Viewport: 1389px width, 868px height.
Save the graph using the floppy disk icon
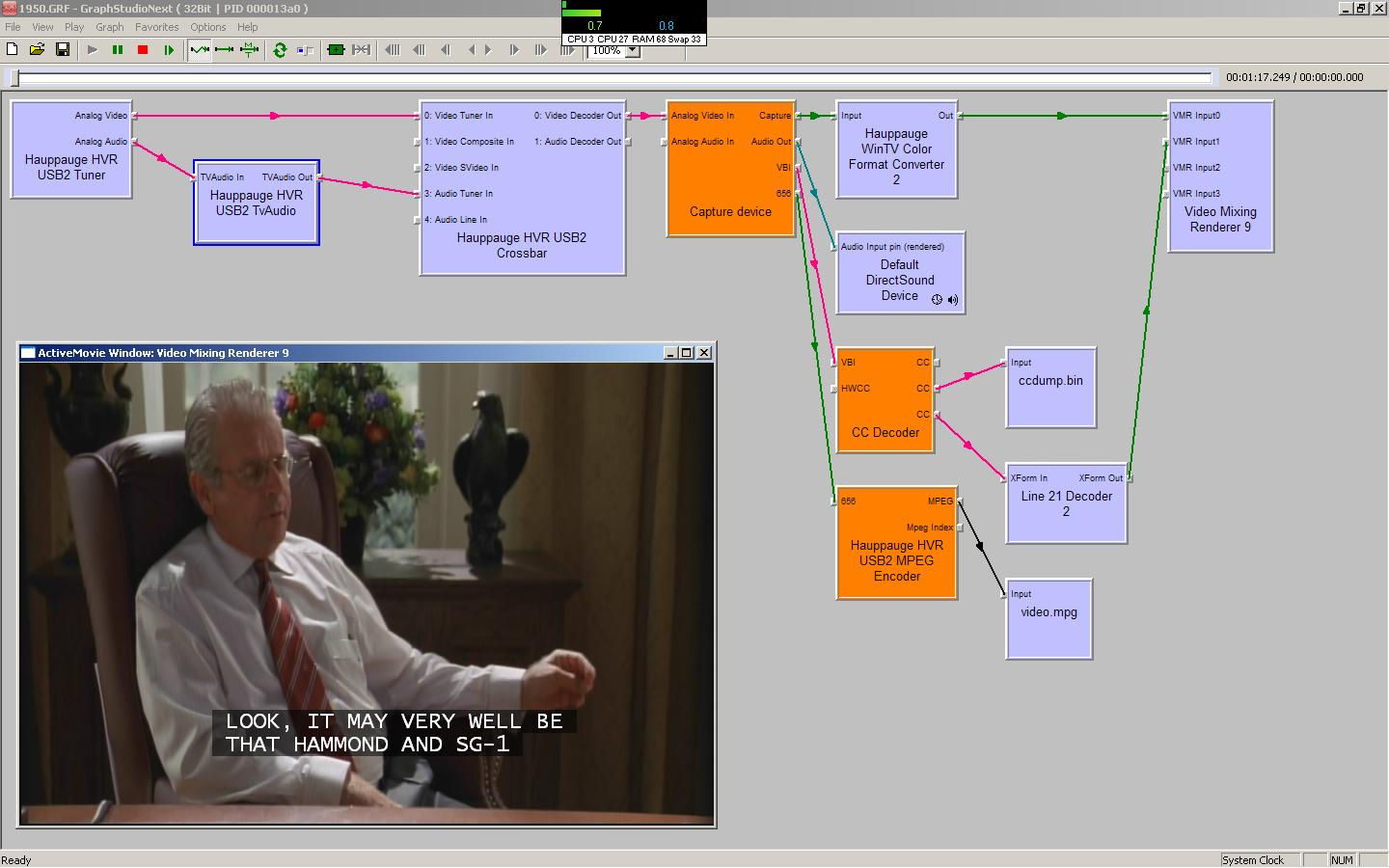click(63, 49)
